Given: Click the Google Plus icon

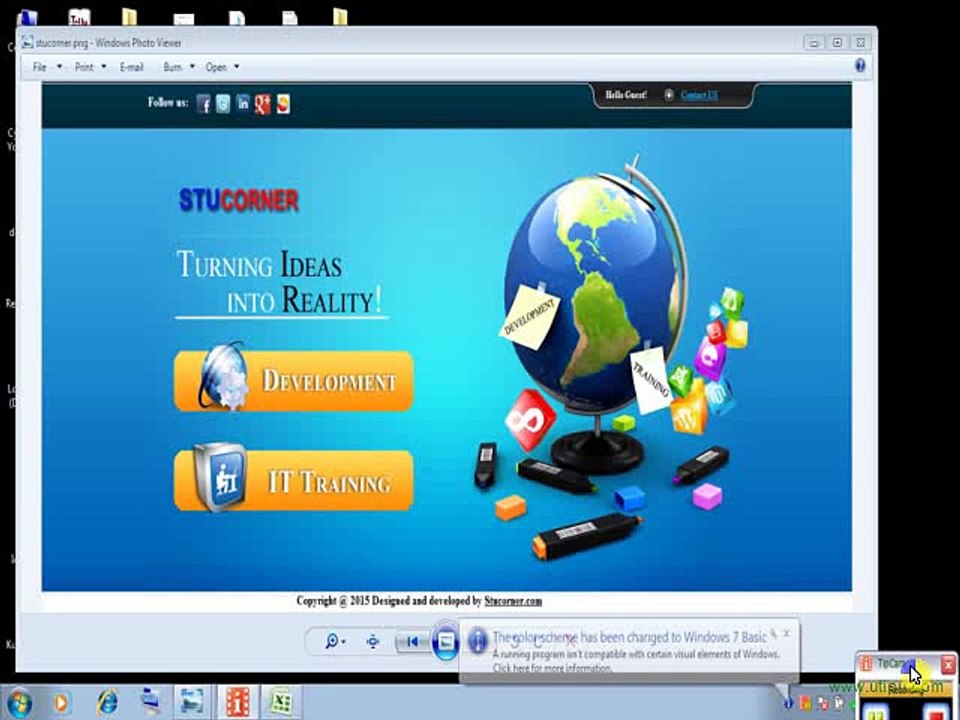Looking at the screenshot, I should (263, 104).
